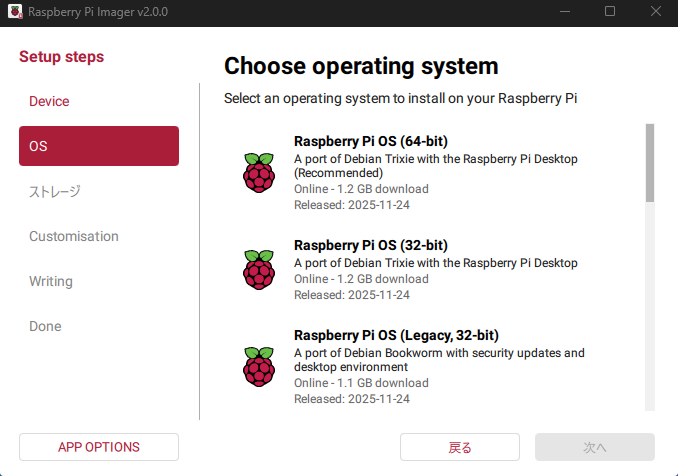Maximize the Raspberry Pi Imager window
This screenshot has height=476, width=678.
click(610, 11)
